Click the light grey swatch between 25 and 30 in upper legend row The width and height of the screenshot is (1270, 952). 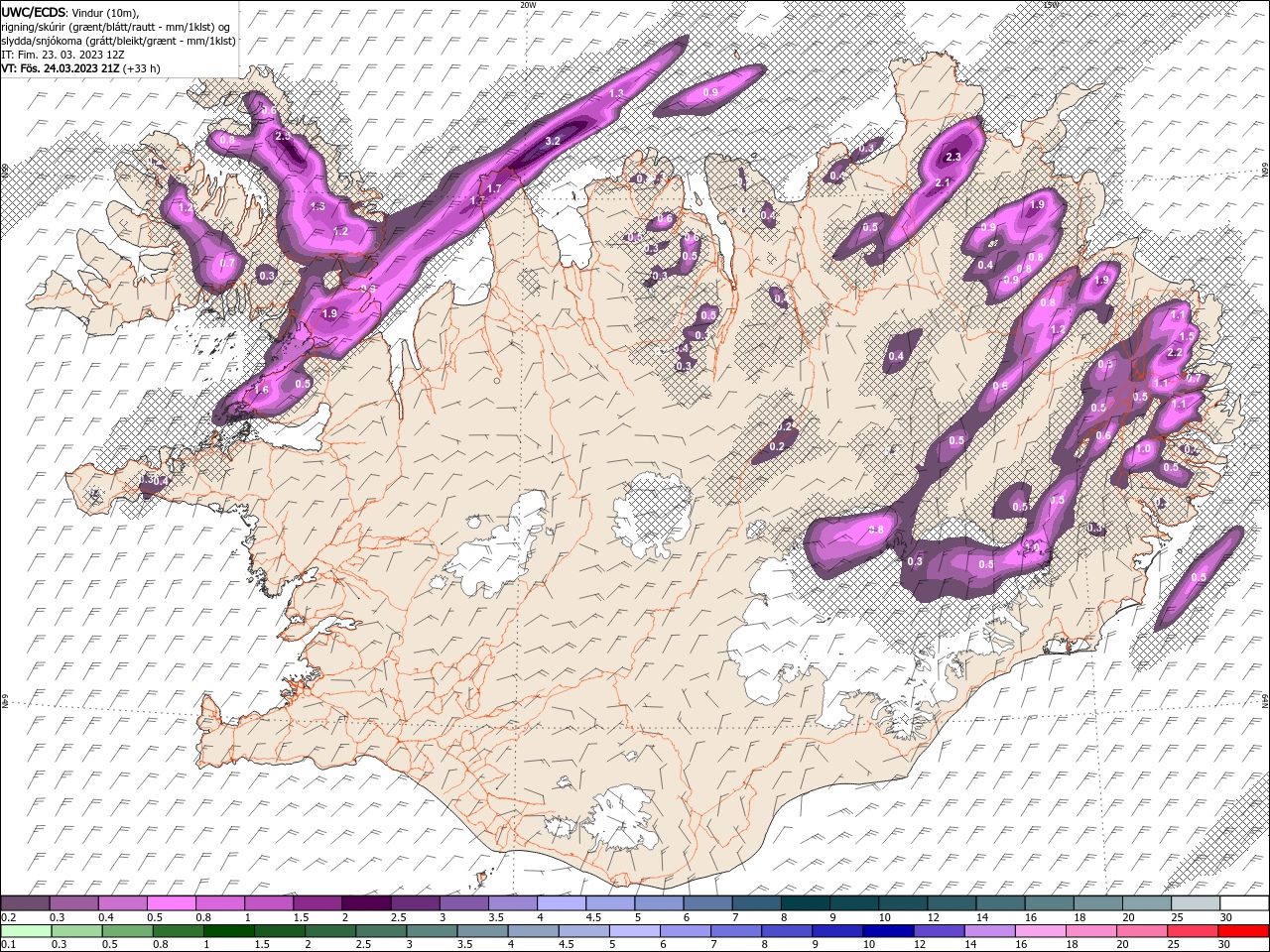[x=1196, y=903]
